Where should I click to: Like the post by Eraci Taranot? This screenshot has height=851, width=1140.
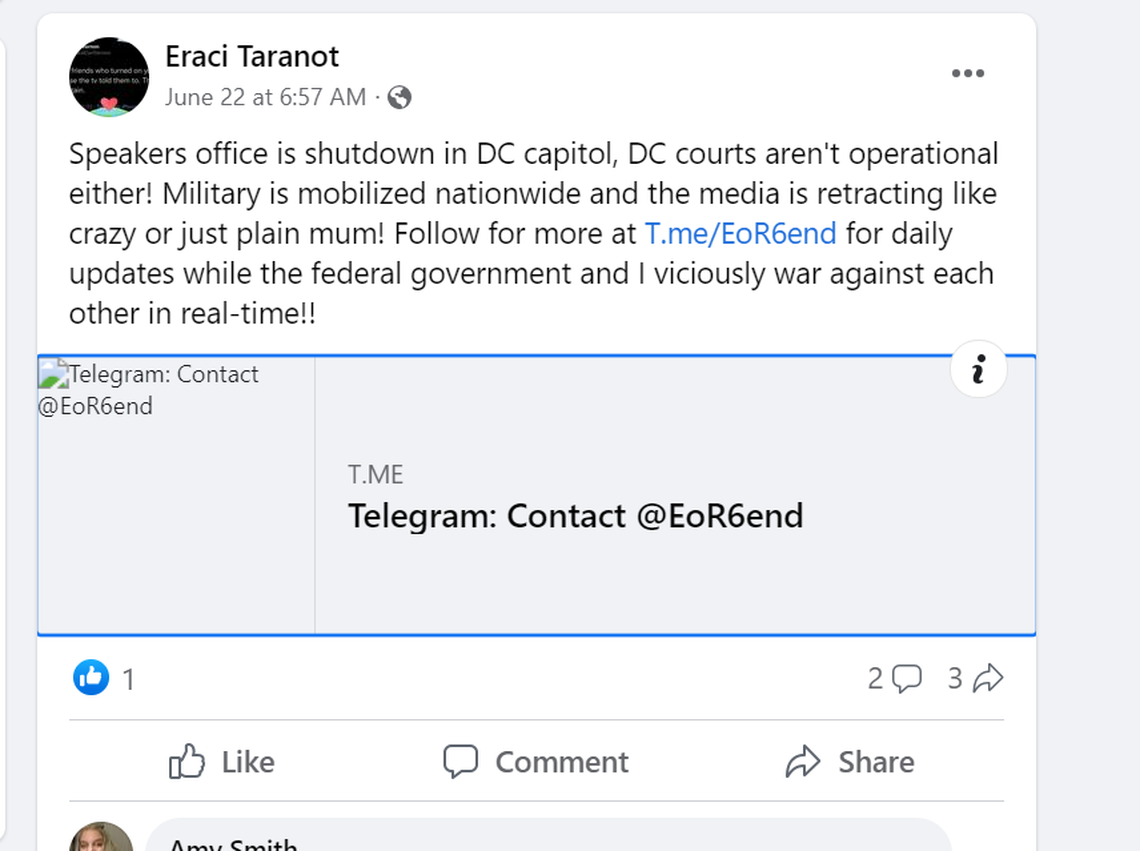222,762
